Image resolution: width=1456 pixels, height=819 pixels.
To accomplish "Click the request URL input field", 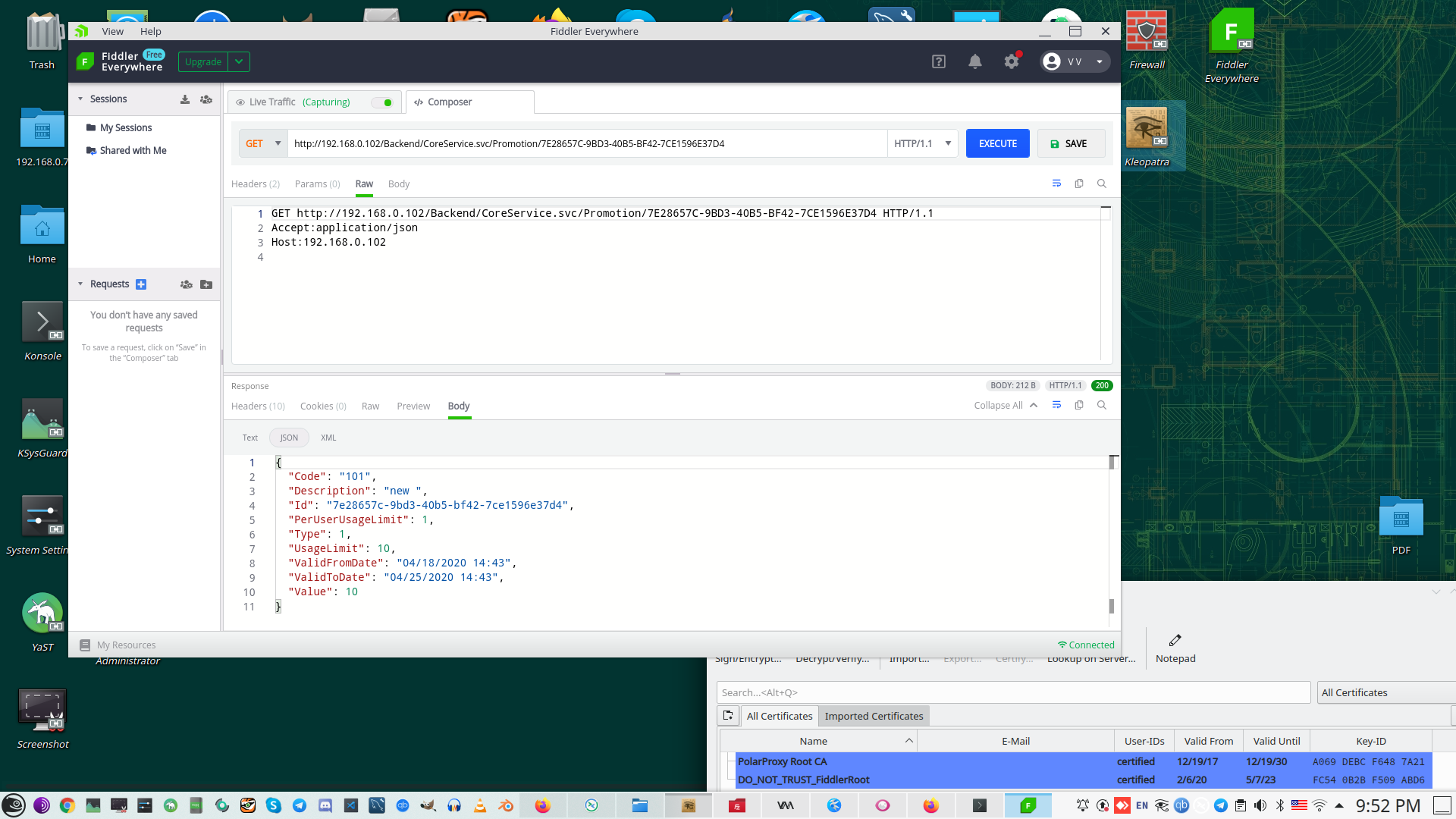I will tap(585, 143).
